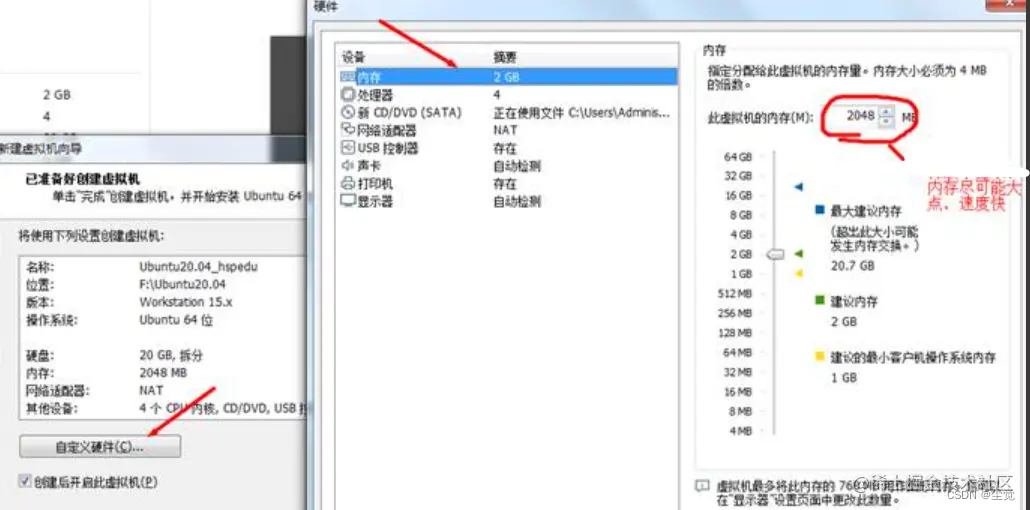Select the 声卡 speaker icon
The width and height of the screenshot is (1030, 510).
[347, 166]
